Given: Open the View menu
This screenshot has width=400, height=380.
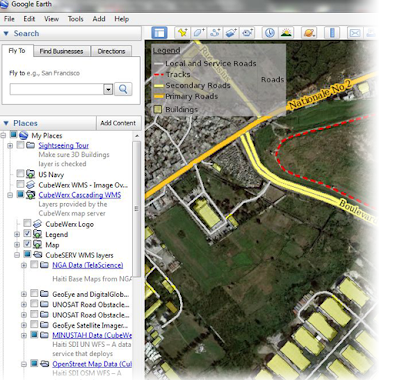Looking at the screenshot, I should 51,19.
